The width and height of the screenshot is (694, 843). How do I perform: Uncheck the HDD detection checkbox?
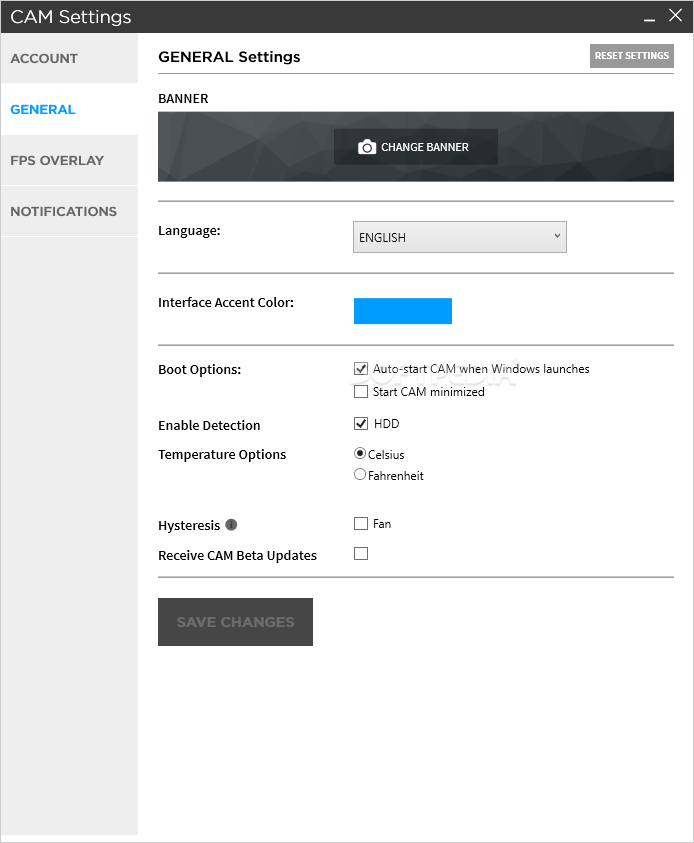pyautogui.click(x=361, y=424)
